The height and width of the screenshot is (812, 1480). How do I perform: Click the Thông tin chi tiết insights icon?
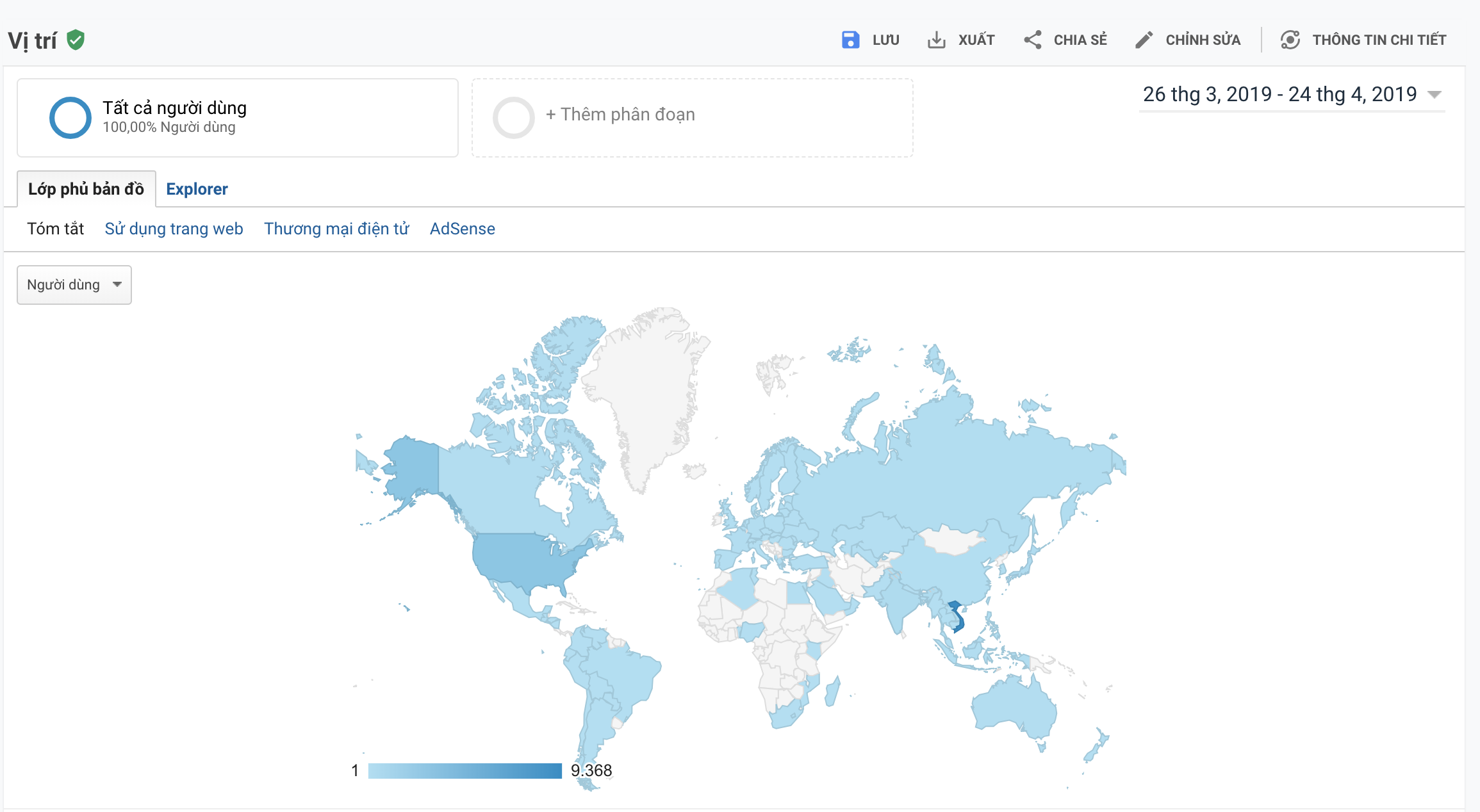coord(1290,40)
